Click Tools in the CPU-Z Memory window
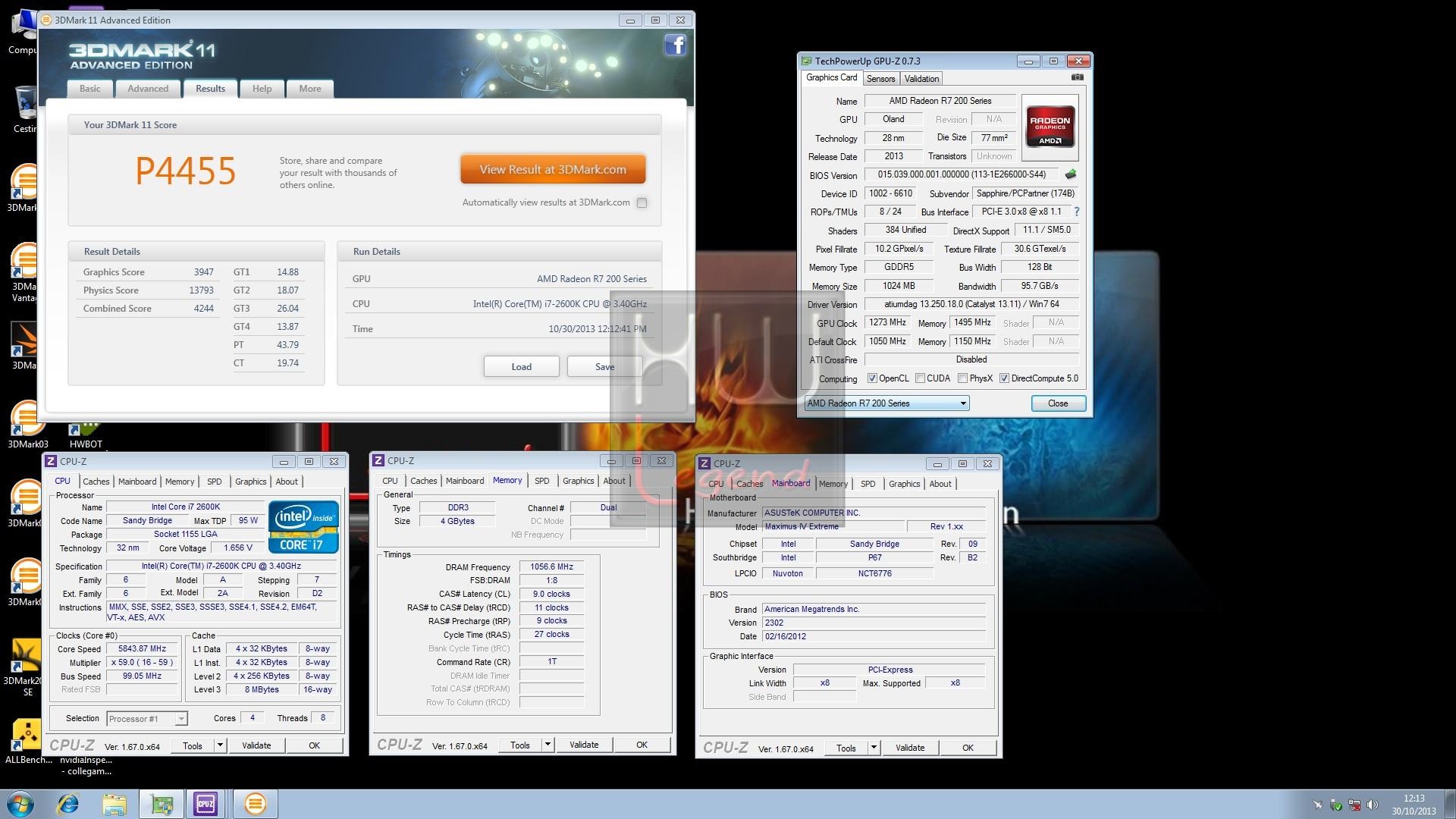The image size is (1456, 819). (520, 745)
